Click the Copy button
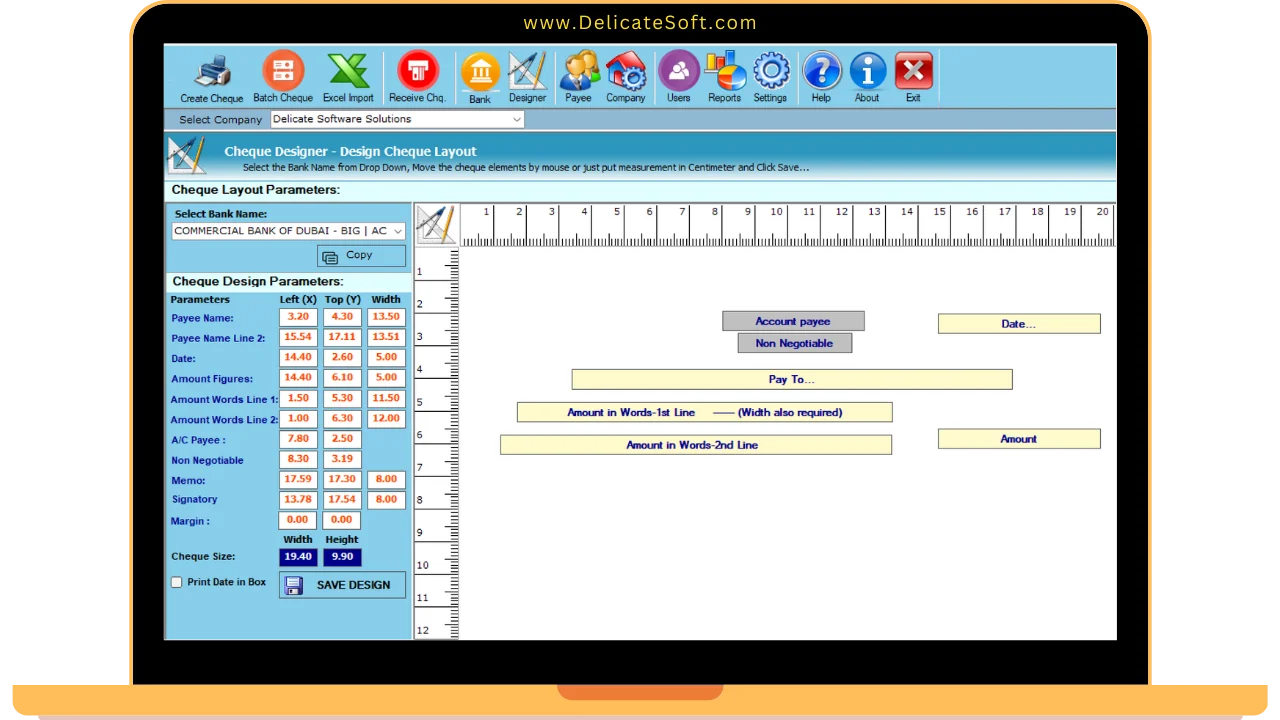The image size is (1280, 720). point(361,256)
